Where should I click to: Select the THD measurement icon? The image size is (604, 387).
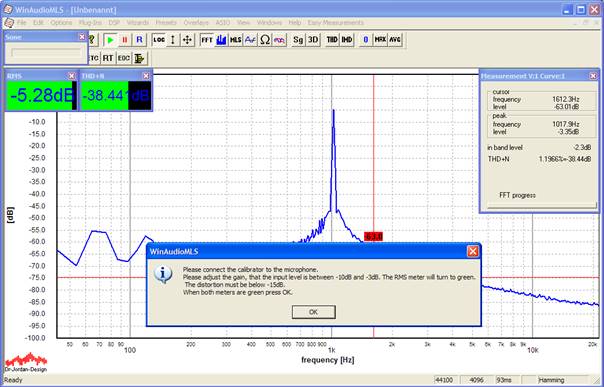pos(332,40)
